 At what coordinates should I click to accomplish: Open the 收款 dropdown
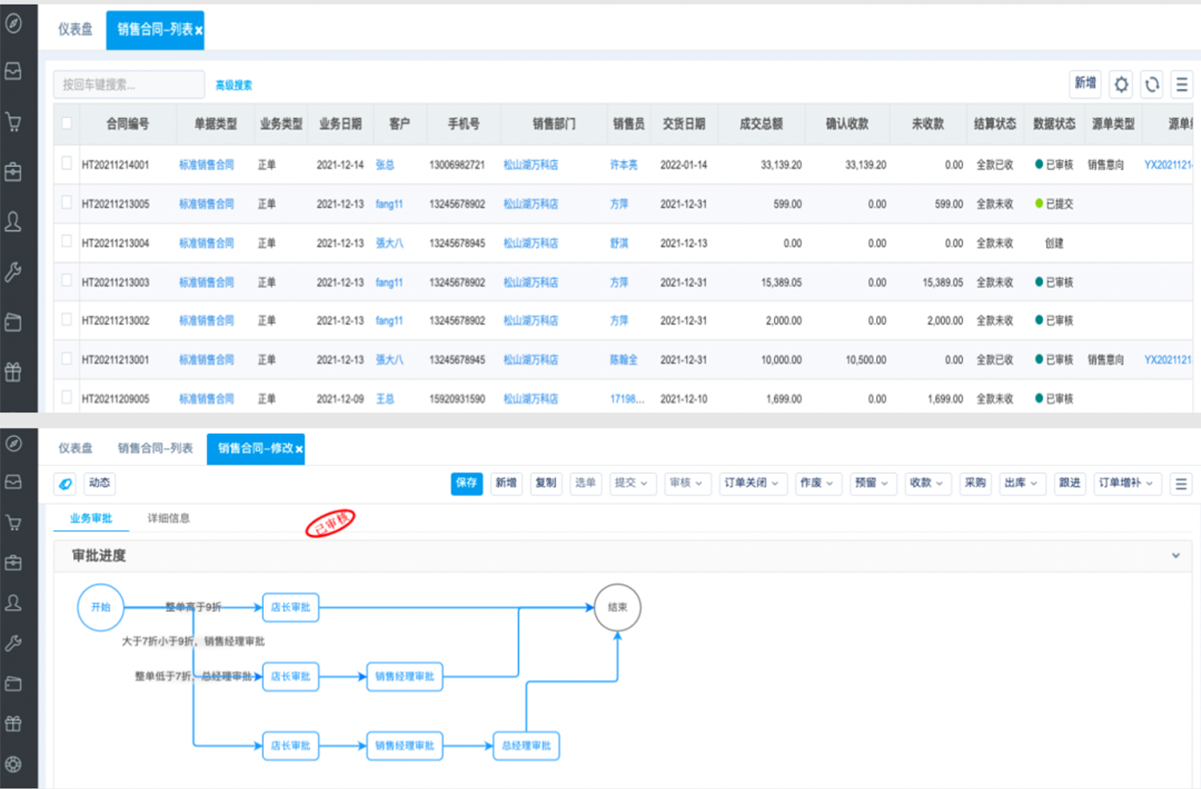coord(927,483)
